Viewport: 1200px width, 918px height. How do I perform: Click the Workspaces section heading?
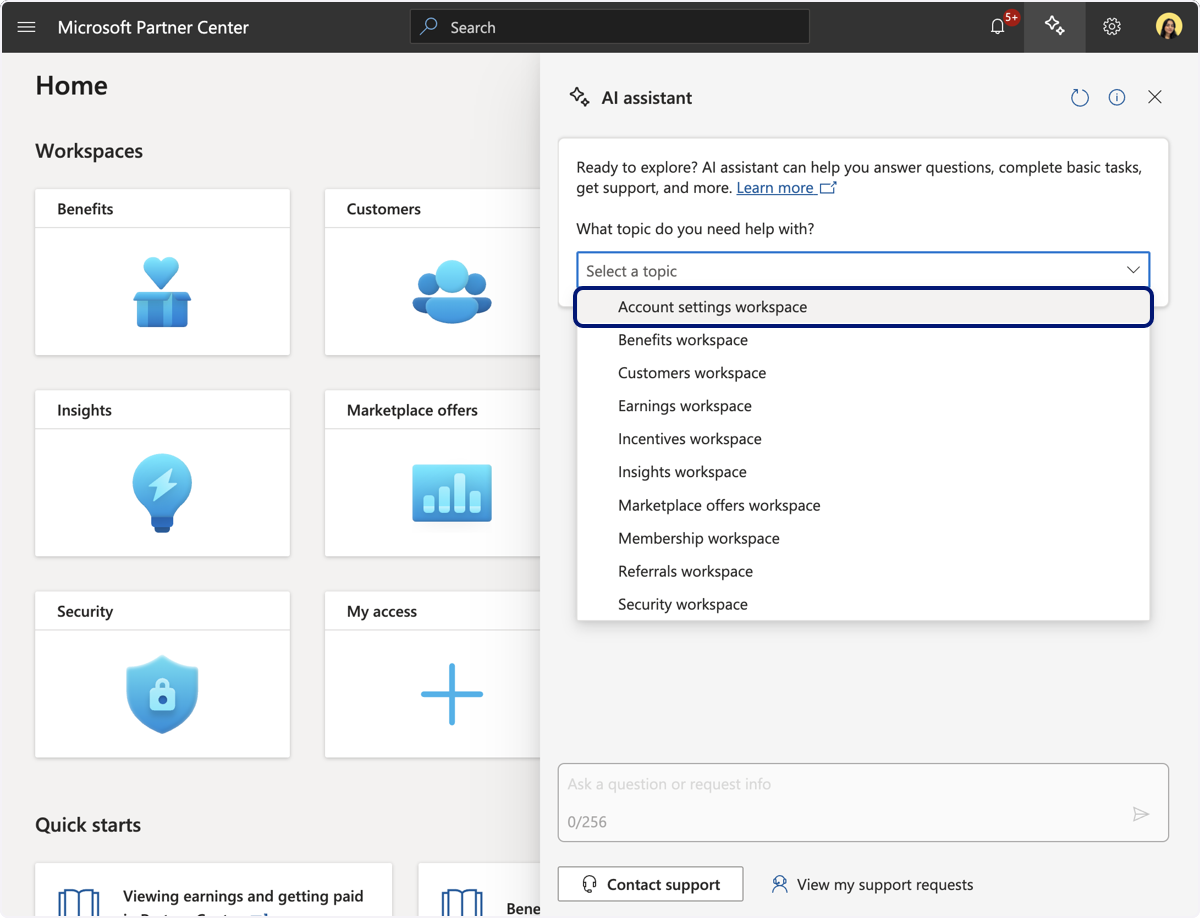tap(89, 151)
